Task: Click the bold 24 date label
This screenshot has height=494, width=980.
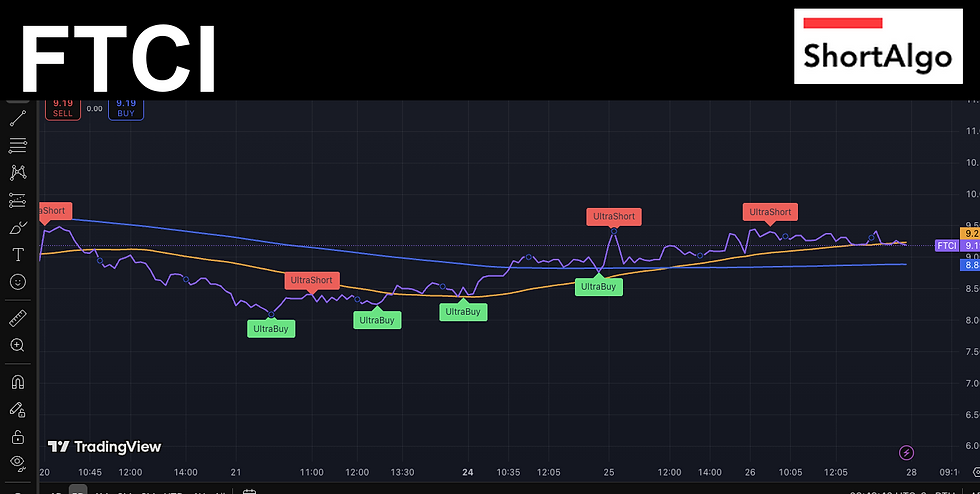Action: point(468,472)
